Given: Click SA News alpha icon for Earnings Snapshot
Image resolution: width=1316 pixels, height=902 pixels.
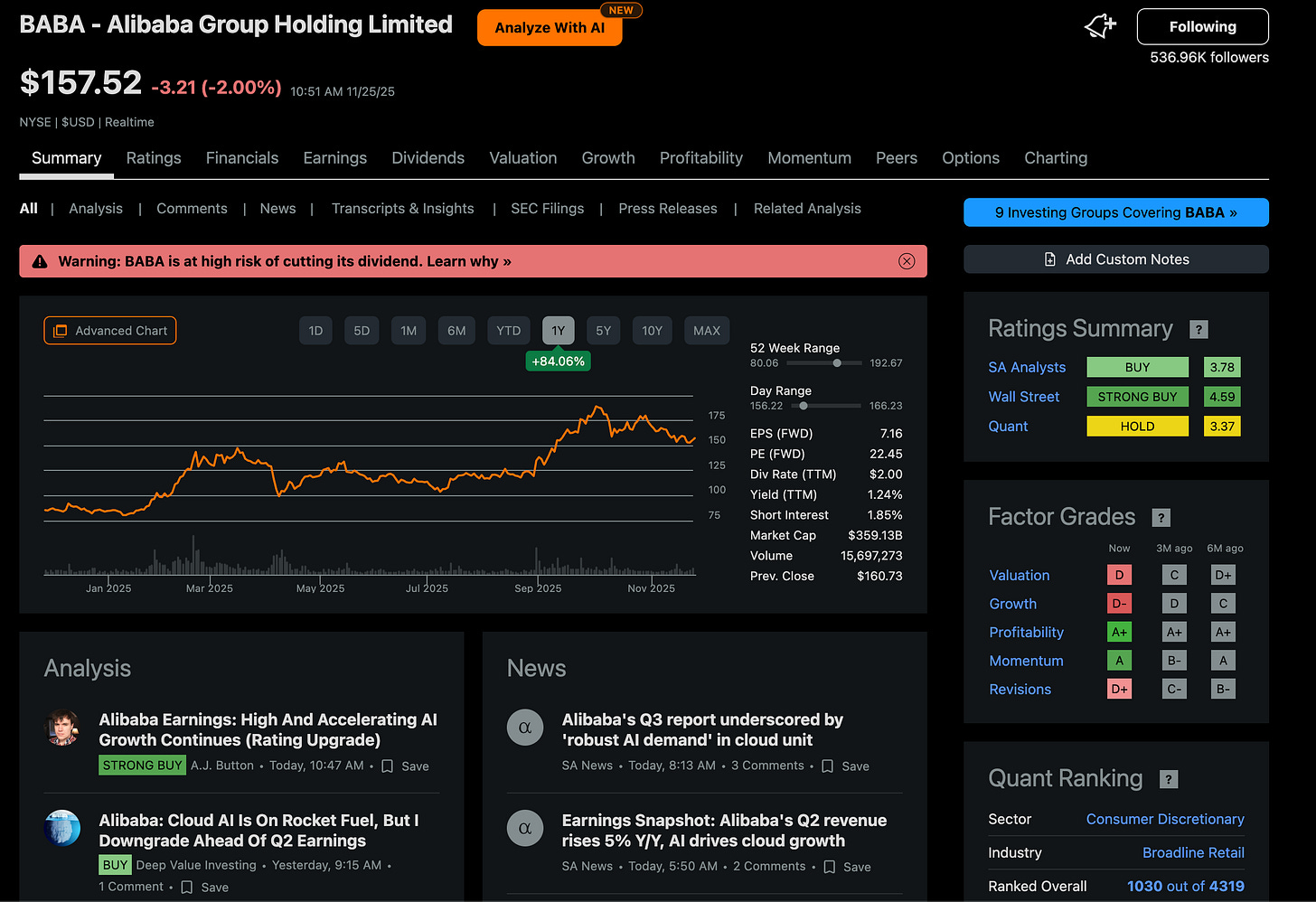Looking at the screenshot, I should point(525,828).
